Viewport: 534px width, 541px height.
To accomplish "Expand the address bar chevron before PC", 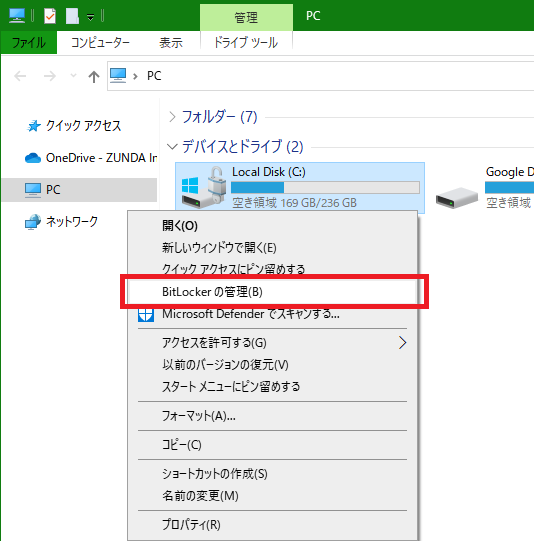I will (x=136, y=76).
